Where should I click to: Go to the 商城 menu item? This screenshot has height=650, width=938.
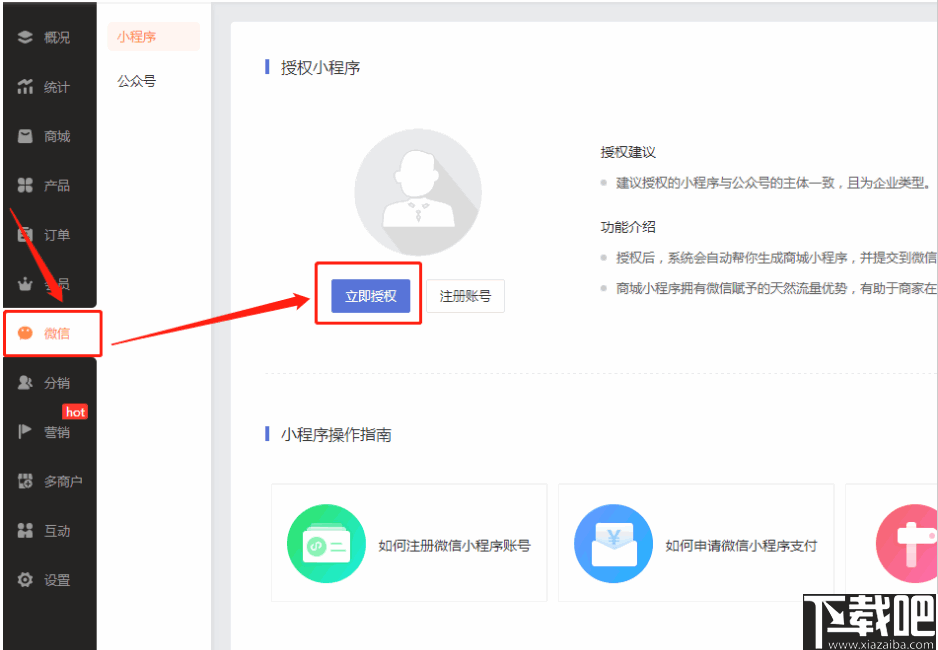tap(57, 136)
